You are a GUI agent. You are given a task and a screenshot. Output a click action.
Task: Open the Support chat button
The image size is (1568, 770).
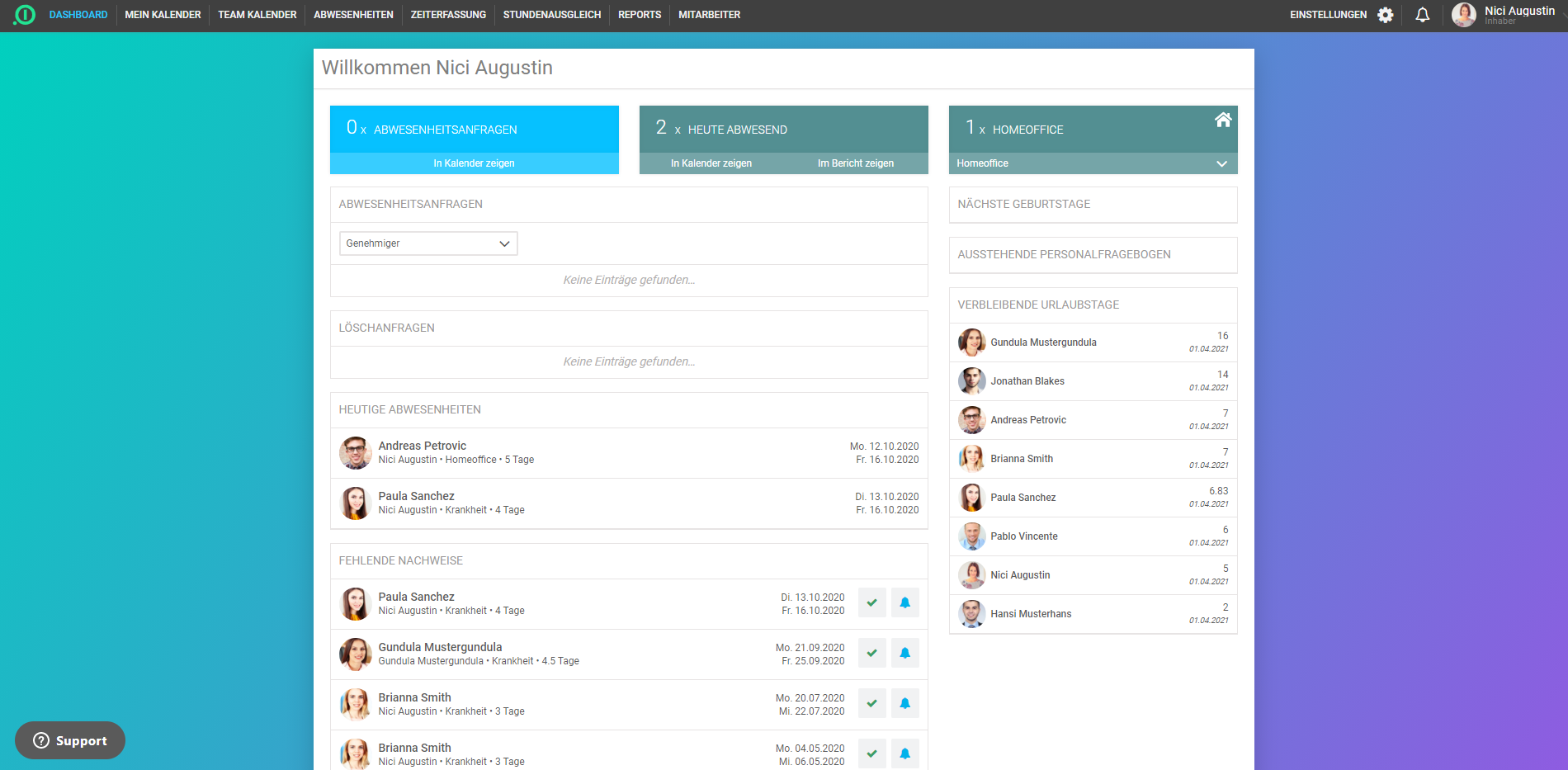click(x=70, y=740)
